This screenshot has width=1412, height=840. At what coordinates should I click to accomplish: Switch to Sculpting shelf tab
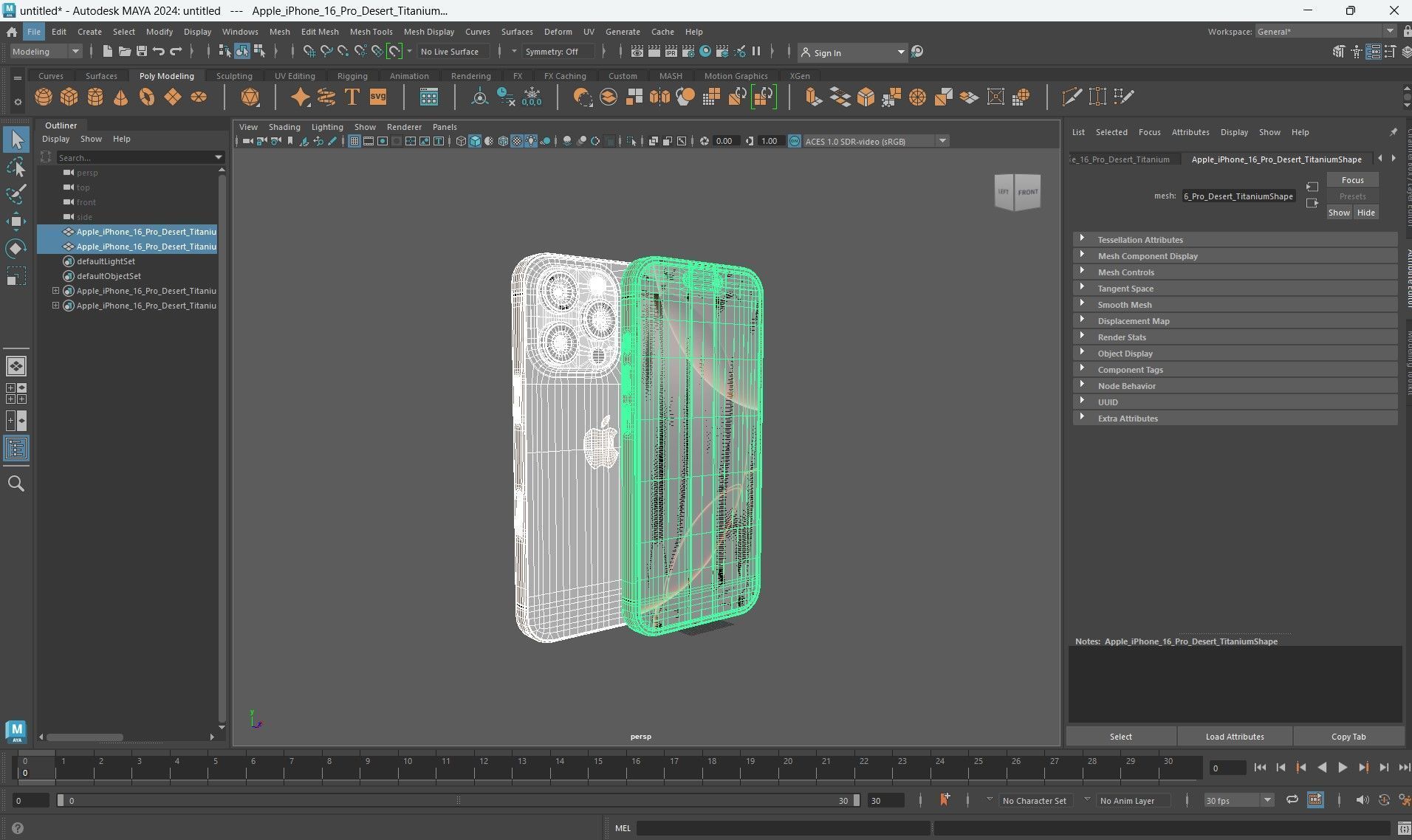point(234,76)
